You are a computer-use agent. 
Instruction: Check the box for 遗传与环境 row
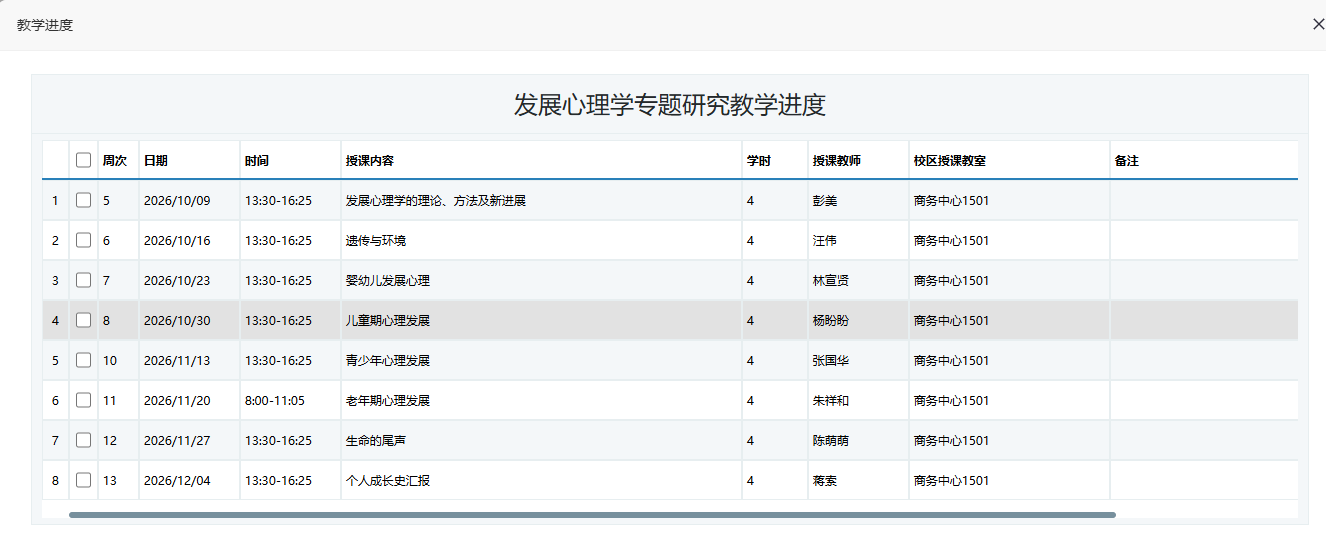83,240
